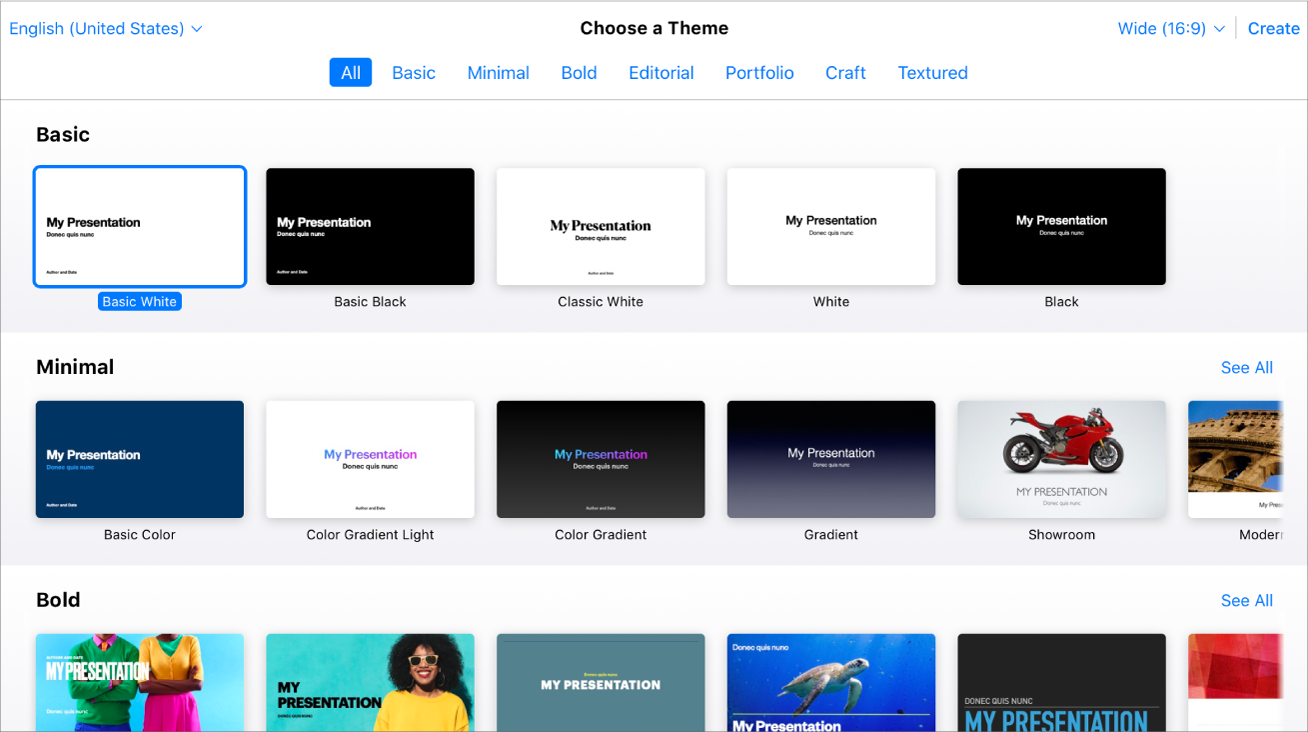1308x732 pixels.
Task: Click the Showroom label text
Action: click(1062, 535)
